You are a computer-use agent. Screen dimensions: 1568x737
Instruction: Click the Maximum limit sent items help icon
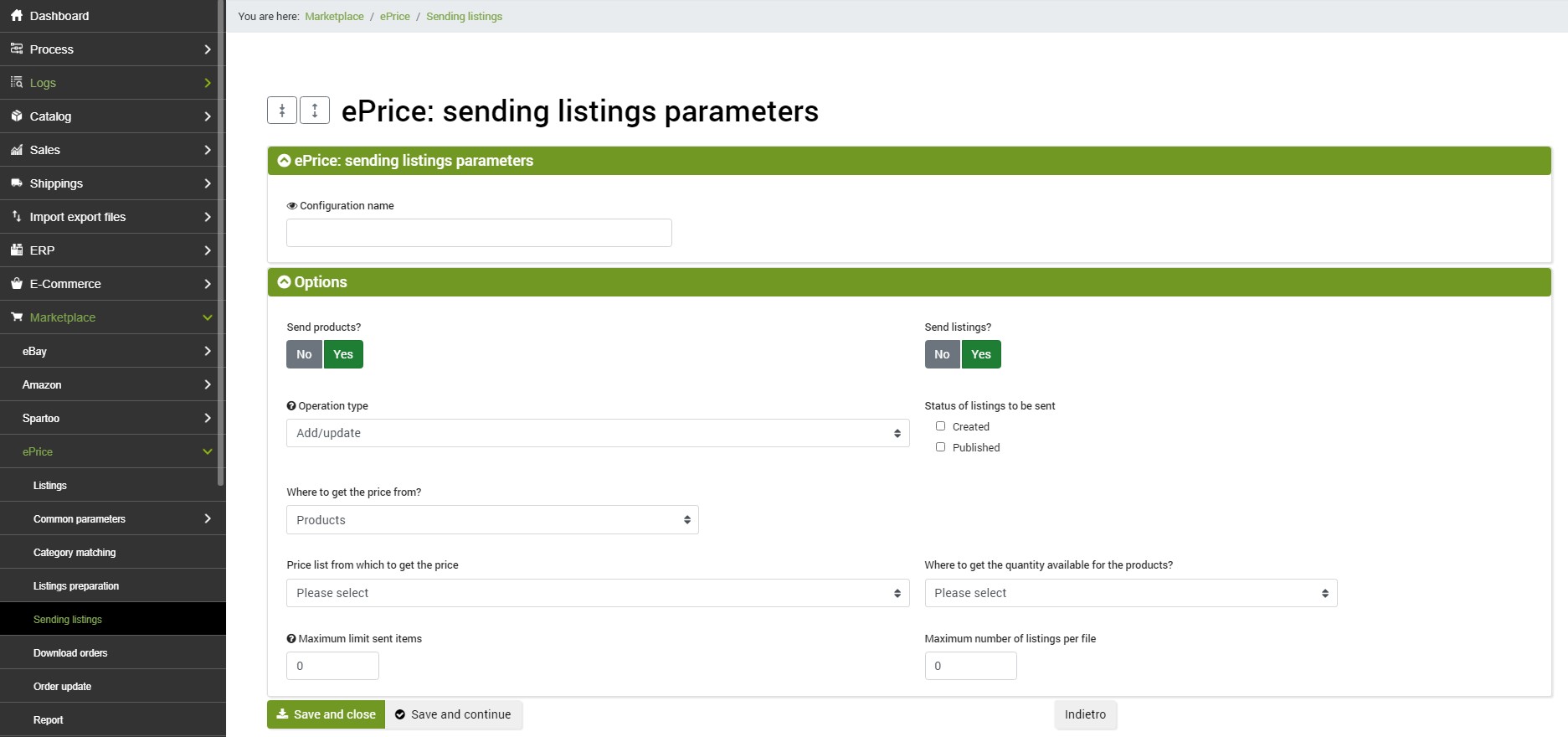[291, 639]
